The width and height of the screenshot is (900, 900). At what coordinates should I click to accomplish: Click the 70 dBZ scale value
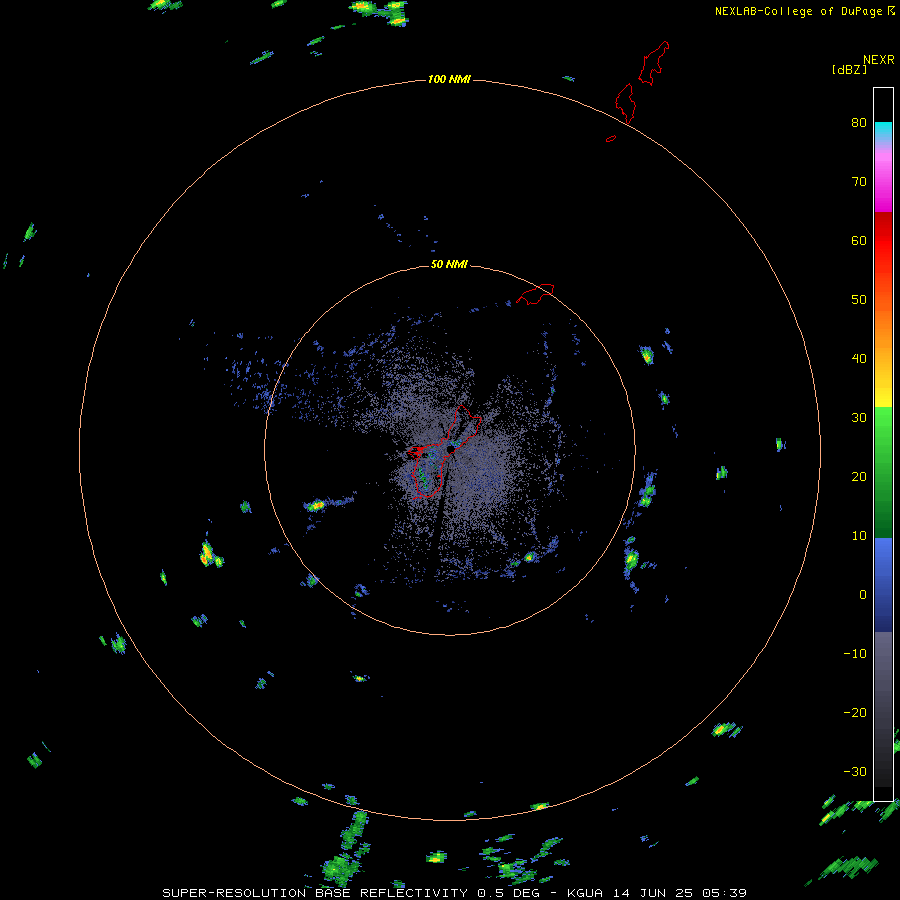click(859, 182)
